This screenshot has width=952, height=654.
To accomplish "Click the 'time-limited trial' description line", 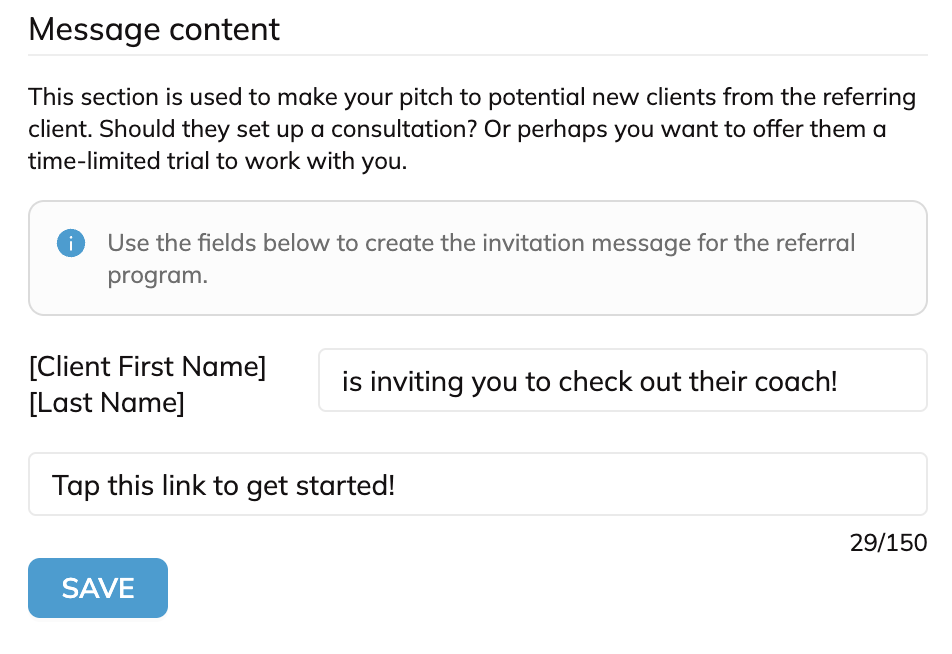I will coord(217,163).
